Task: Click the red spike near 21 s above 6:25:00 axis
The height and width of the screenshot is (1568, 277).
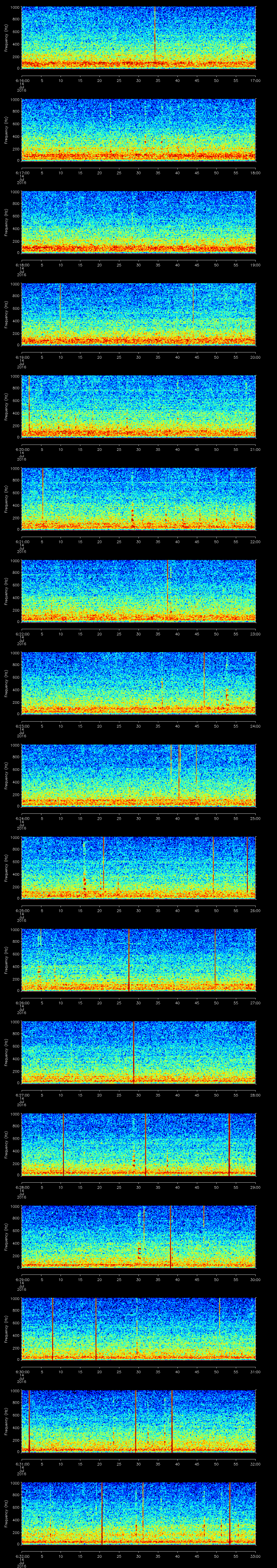Action: (104, 864)
